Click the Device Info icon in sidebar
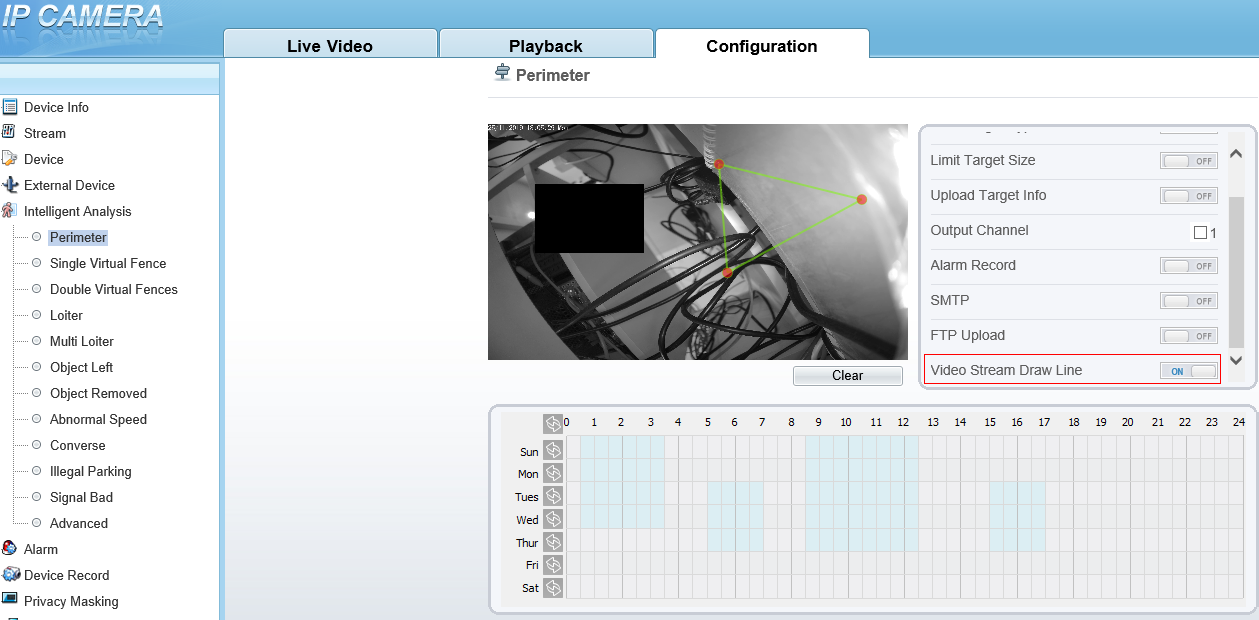Screen dimensions: 1259x620 pos(10,107)
